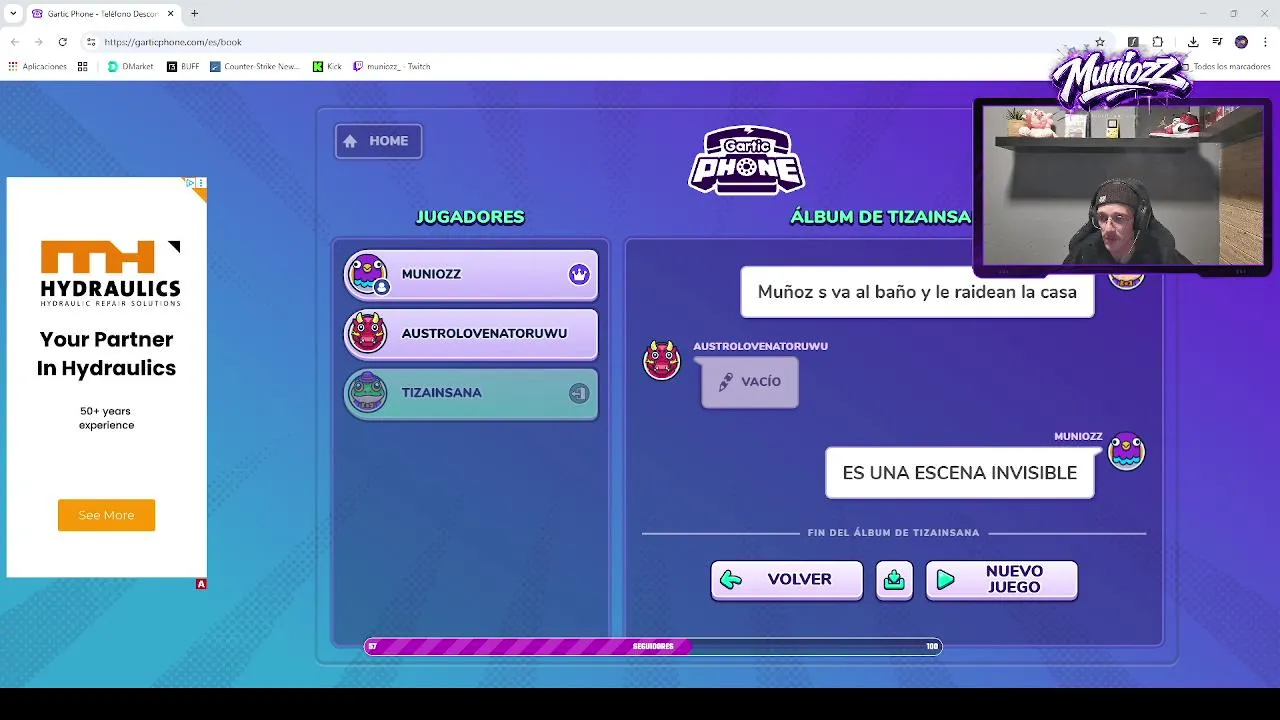
Task: Close the Gartic Phone tab
Action: pos(171,14)
